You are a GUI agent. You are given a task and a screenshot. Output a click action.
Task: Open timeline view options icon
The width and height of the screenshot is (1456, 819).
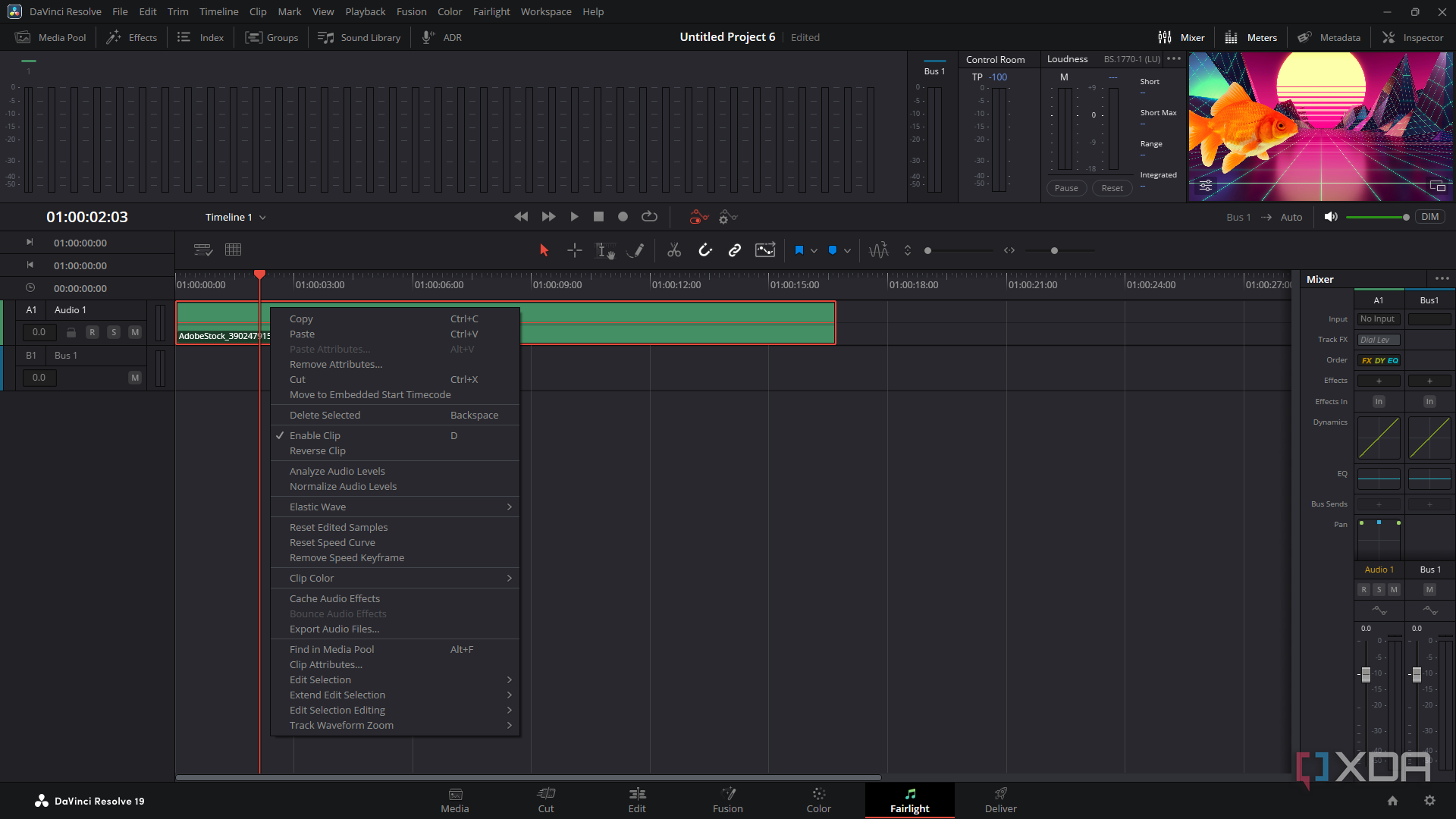point(202,249)
